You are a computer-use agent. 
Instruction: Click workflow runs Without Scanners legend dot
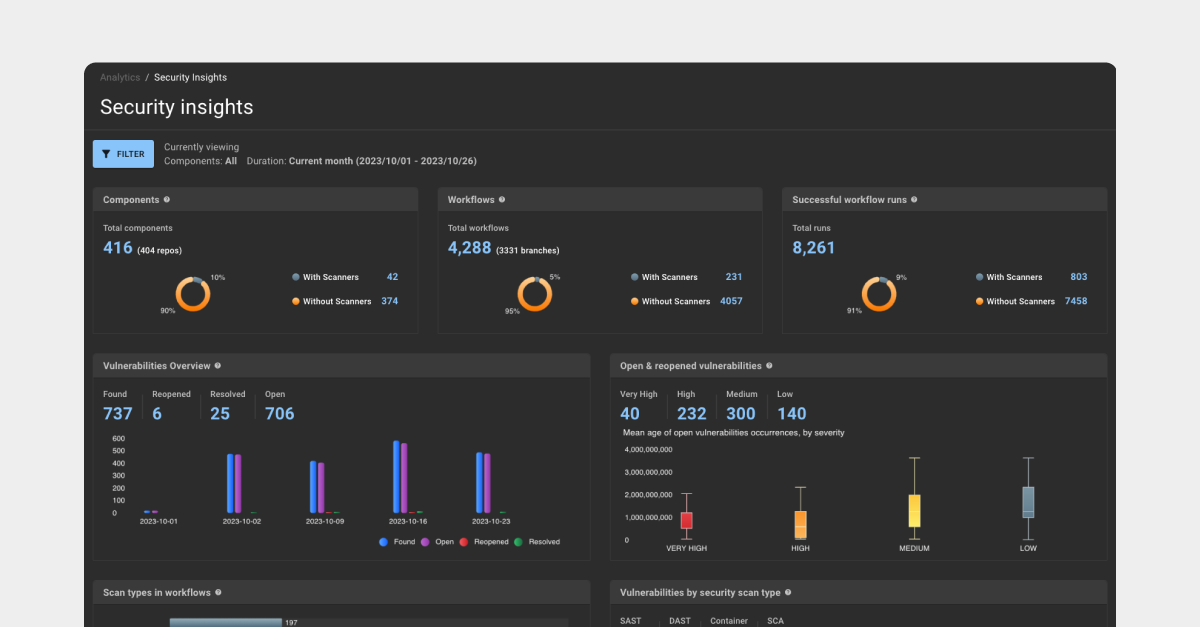[x=980, y=301]
